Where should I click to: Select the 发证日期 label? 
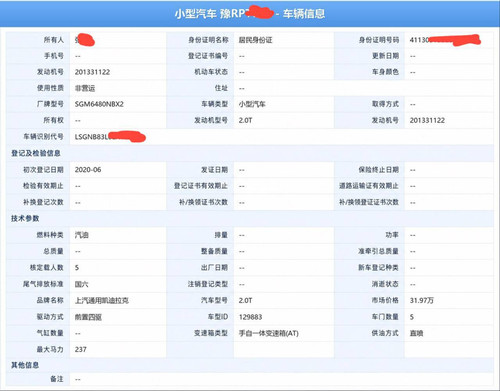coord(215,170)
